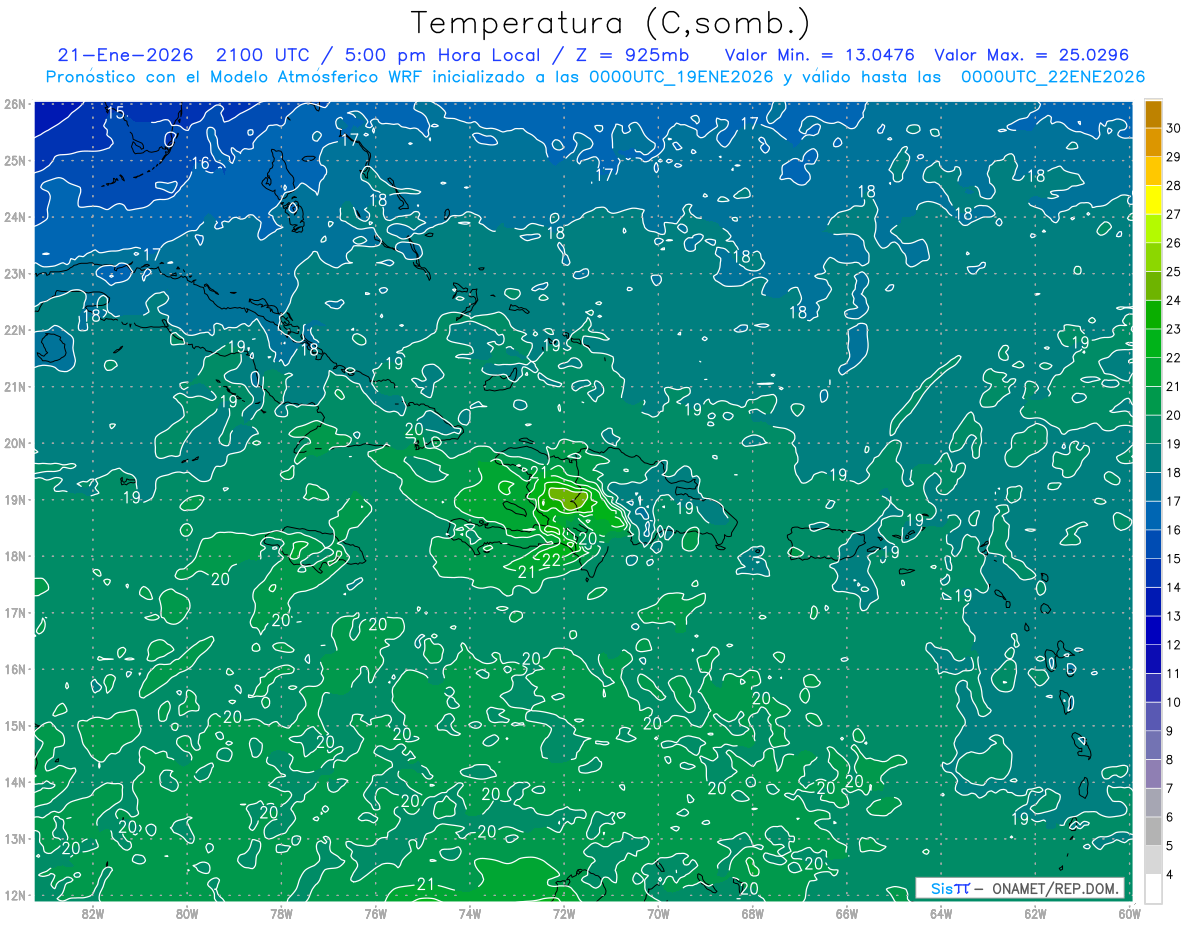Click the 70W longitude axis label
1200x927 pixels.
658,913
